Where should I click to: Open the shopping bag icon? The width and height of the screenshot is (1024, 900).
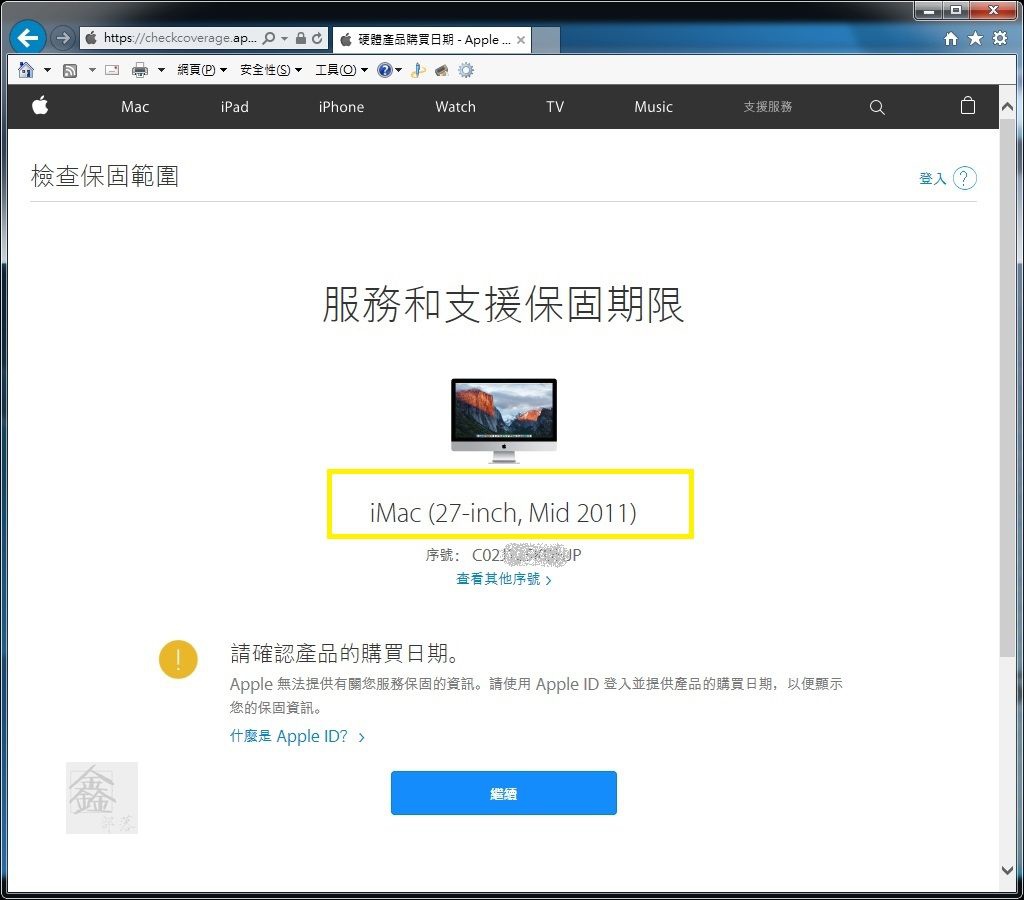click(968, 106)
